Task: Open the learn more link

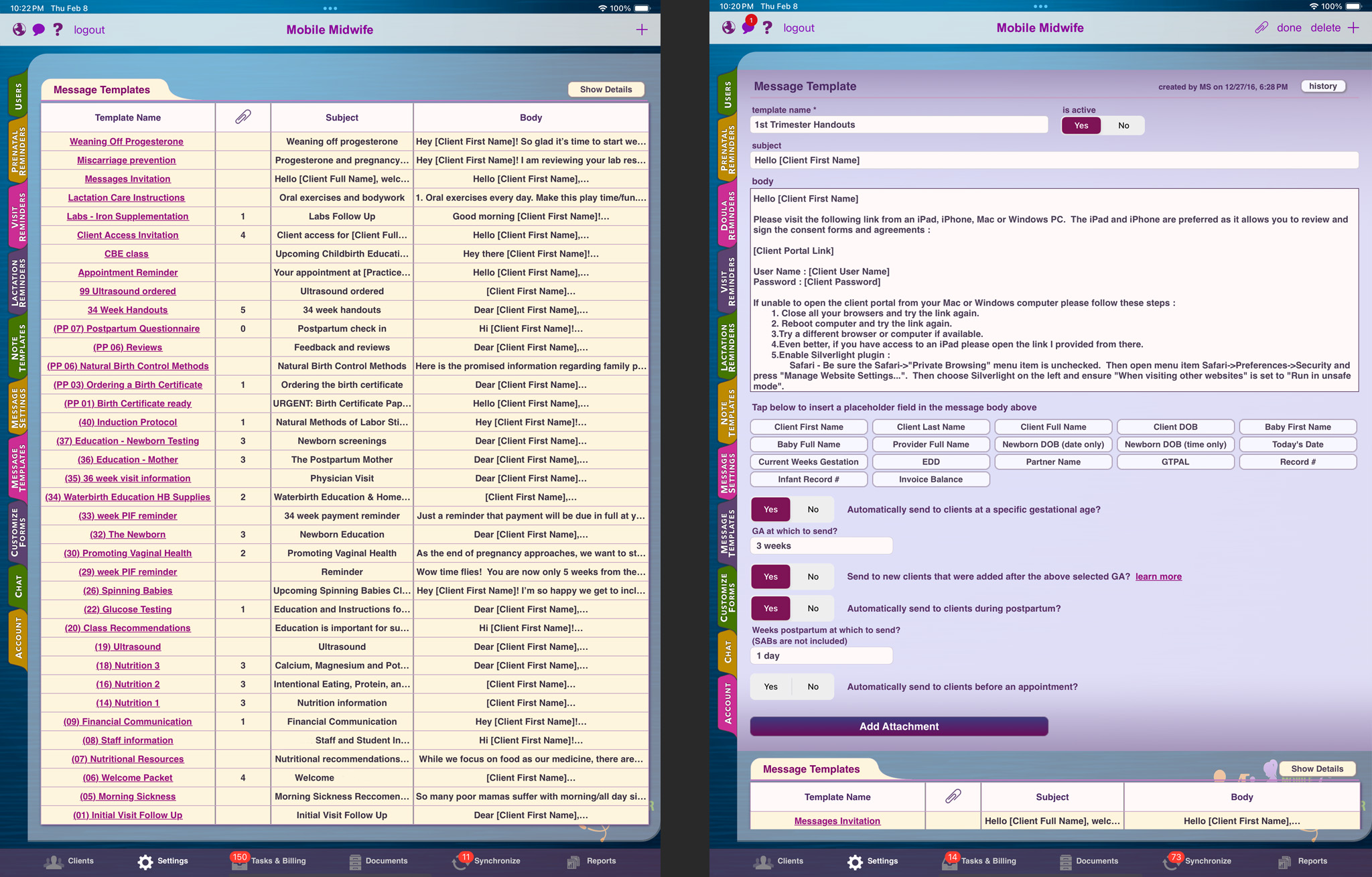Action: pos(1158,576)
